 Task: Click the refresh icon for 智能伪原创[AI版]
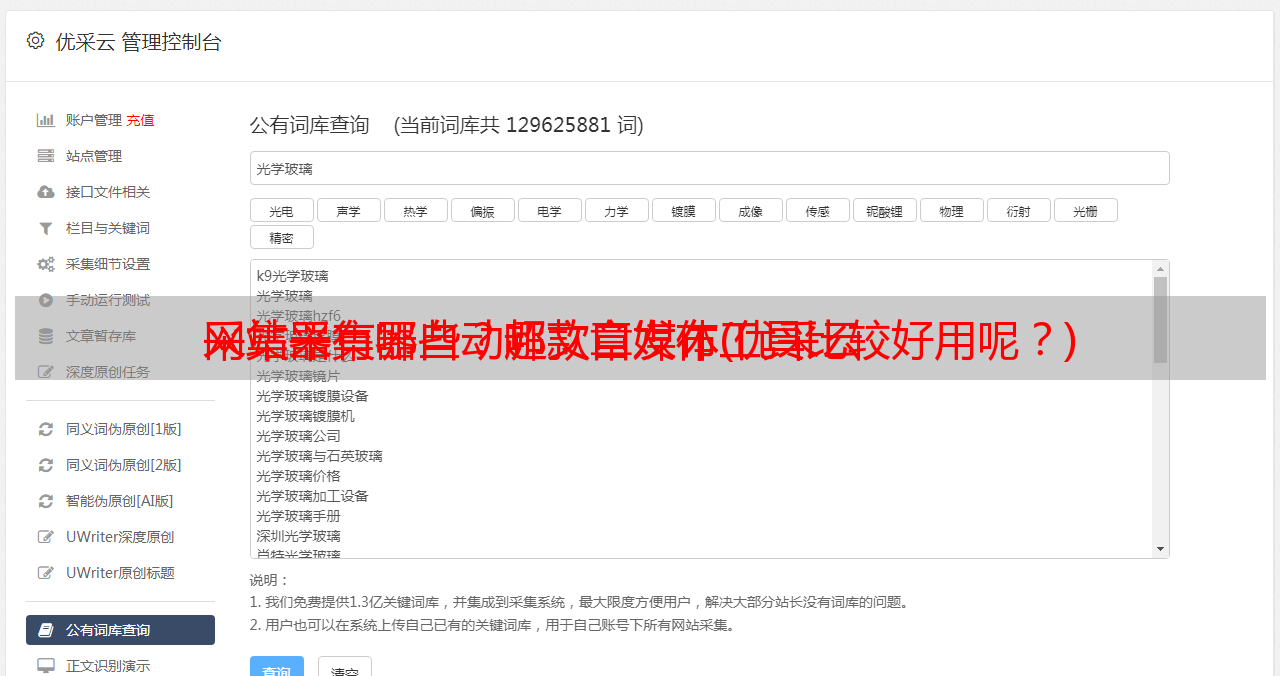pos(46,501)
